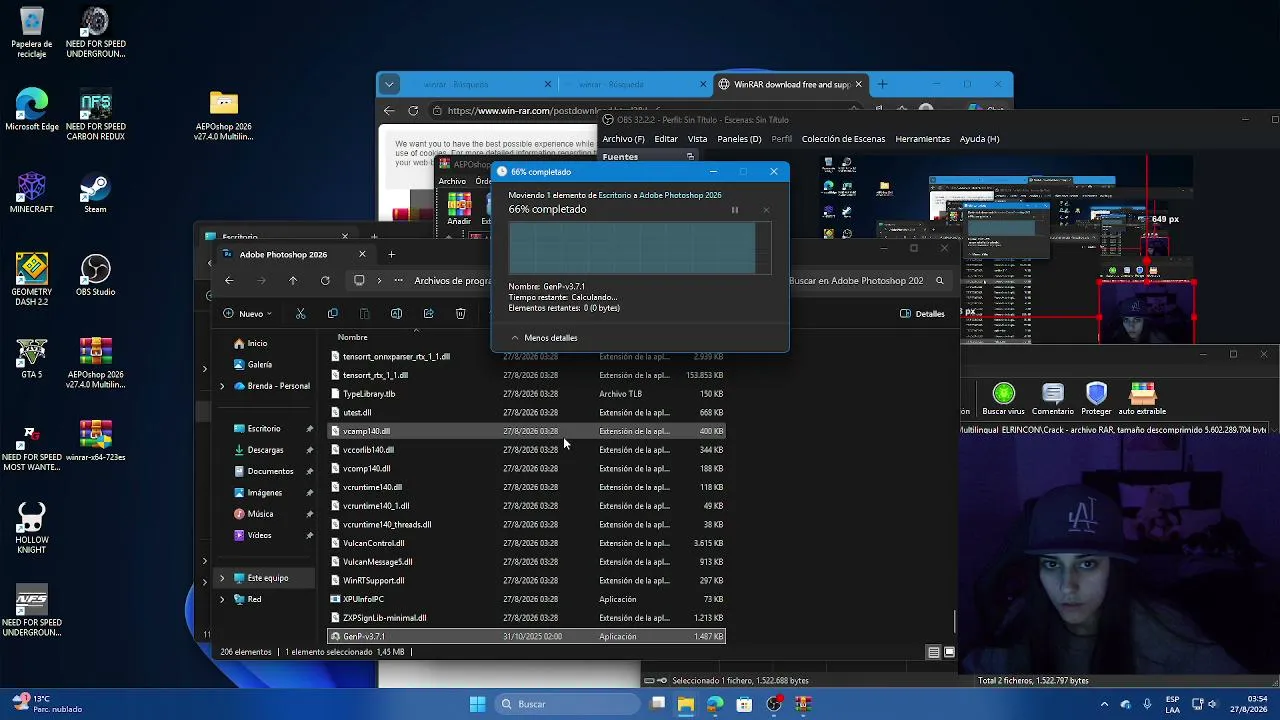
Task: Switch Explorer to details list view
Action: pos(934,652)
